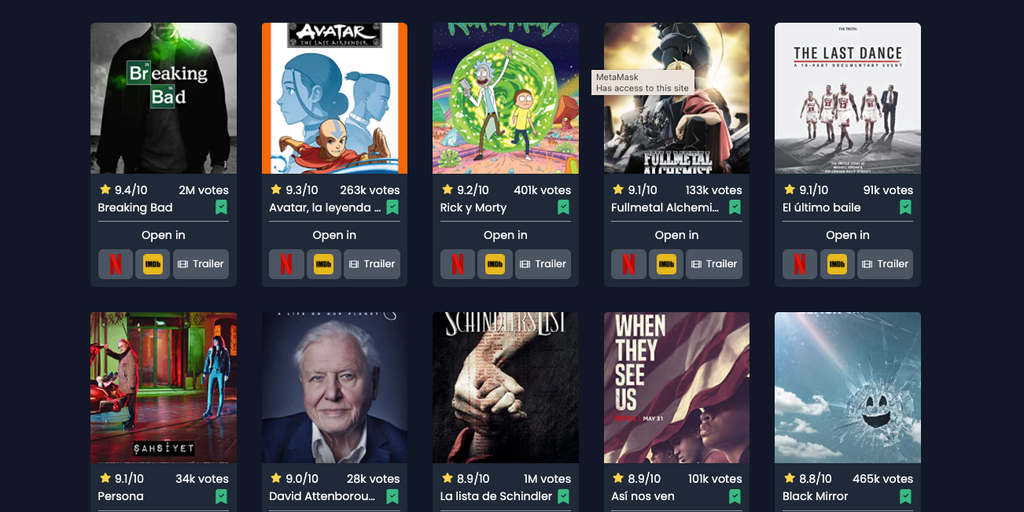Click the Black Mirror poster image
1024x512 pixels.
coord(848,387)
